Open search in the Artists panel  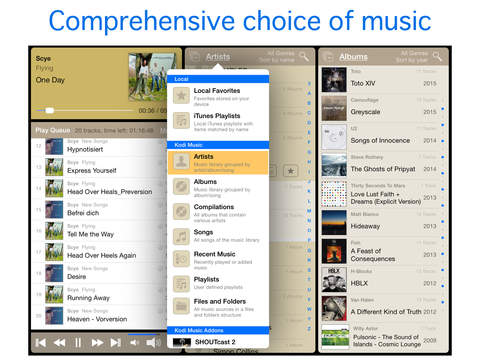(304, 56)
